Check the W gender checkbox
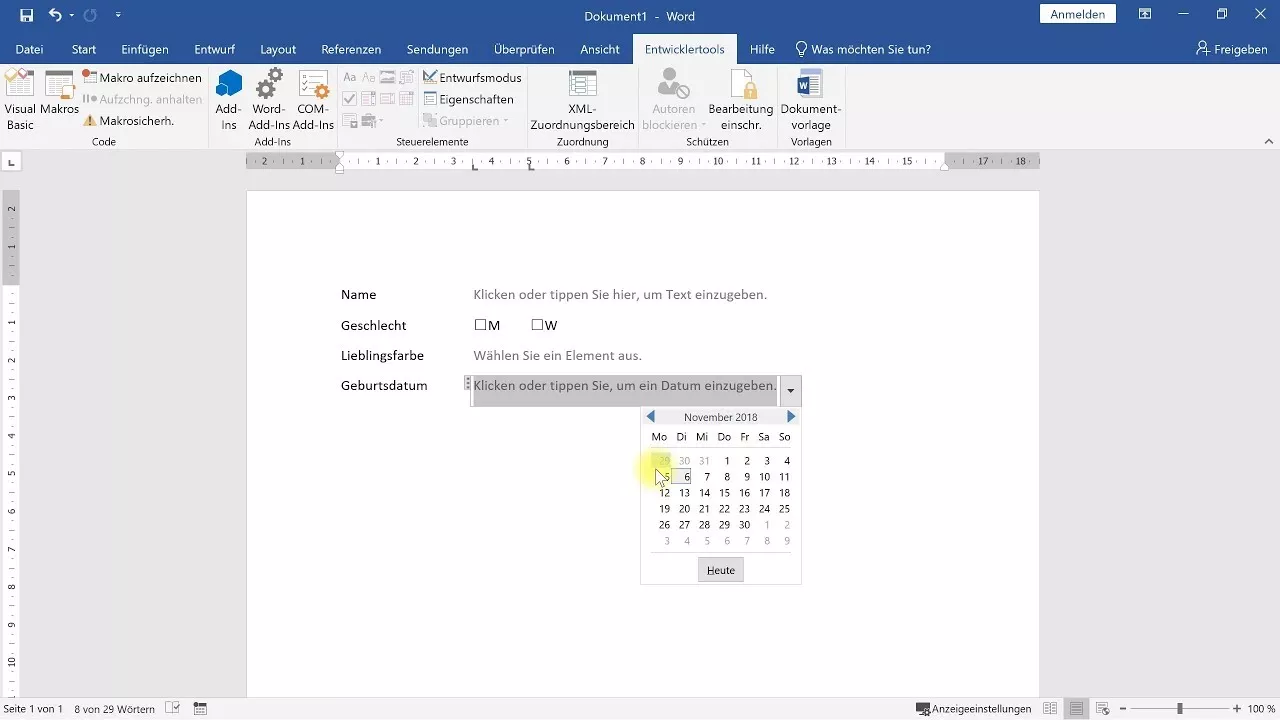The image size is (1280, 720). click(x=537, y=324)
